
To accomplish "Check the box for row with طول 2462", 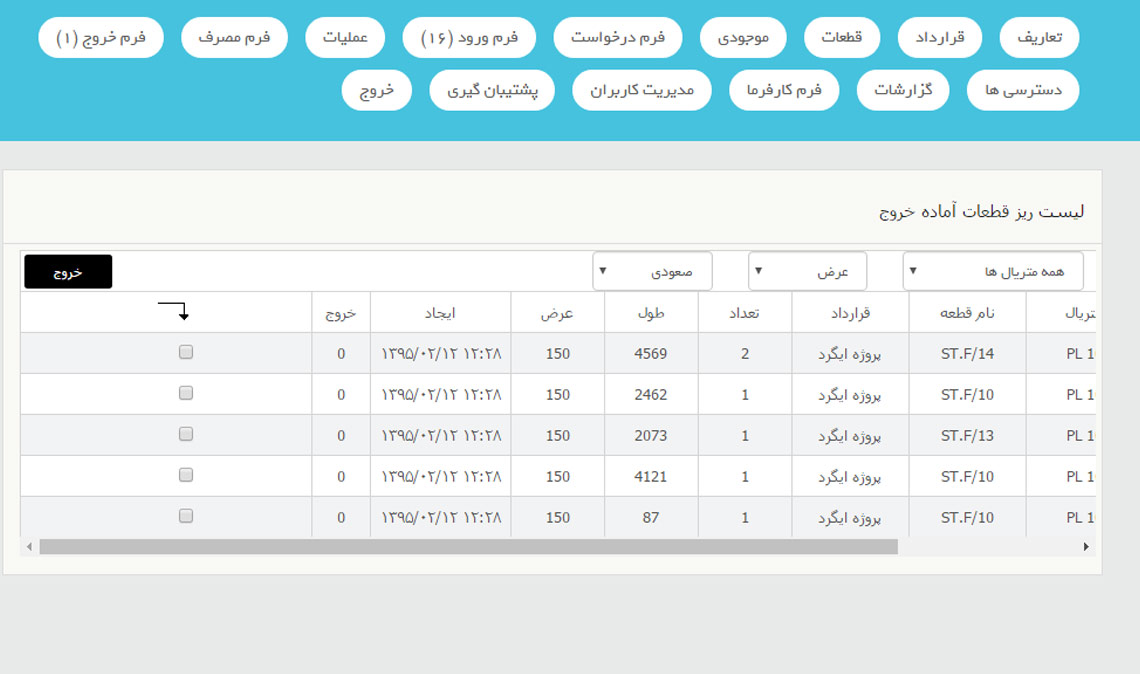I will click(186, 393).
